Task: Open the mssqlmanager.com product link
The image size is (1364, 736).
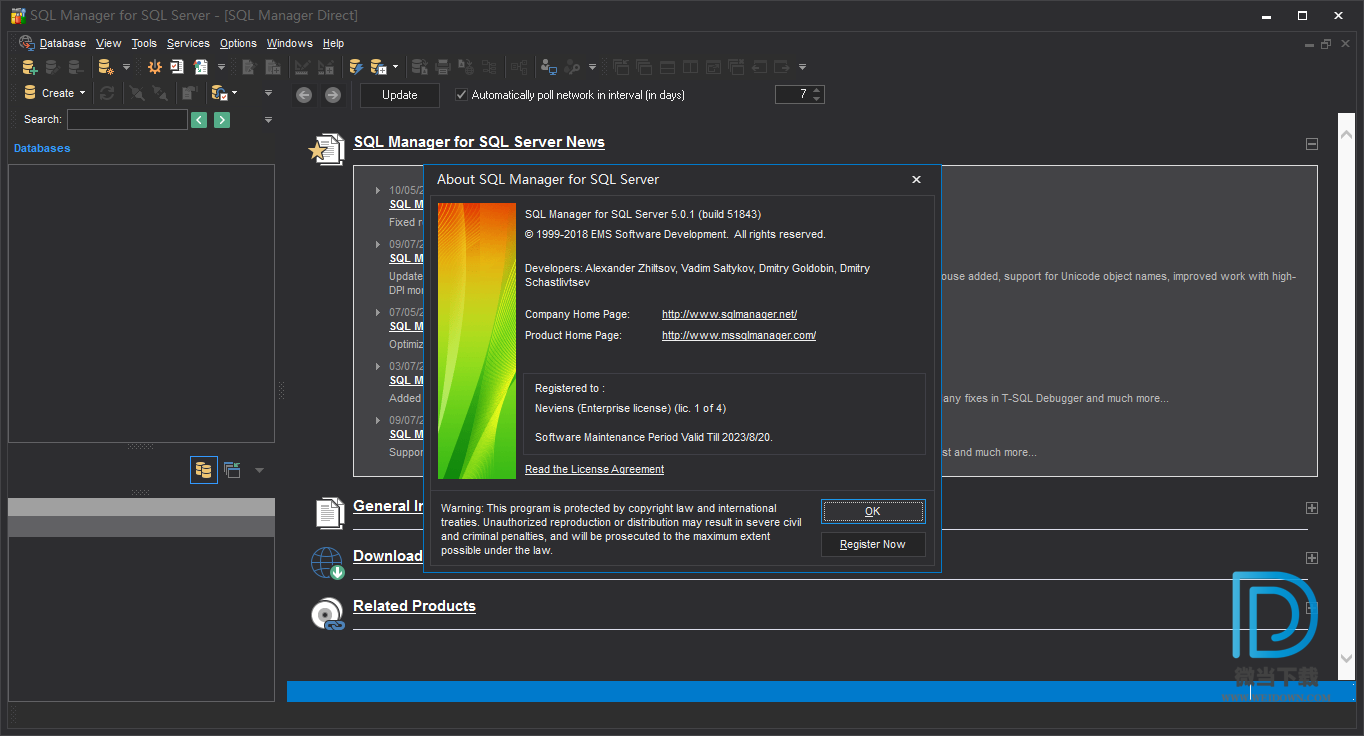Action: [739, 335]
